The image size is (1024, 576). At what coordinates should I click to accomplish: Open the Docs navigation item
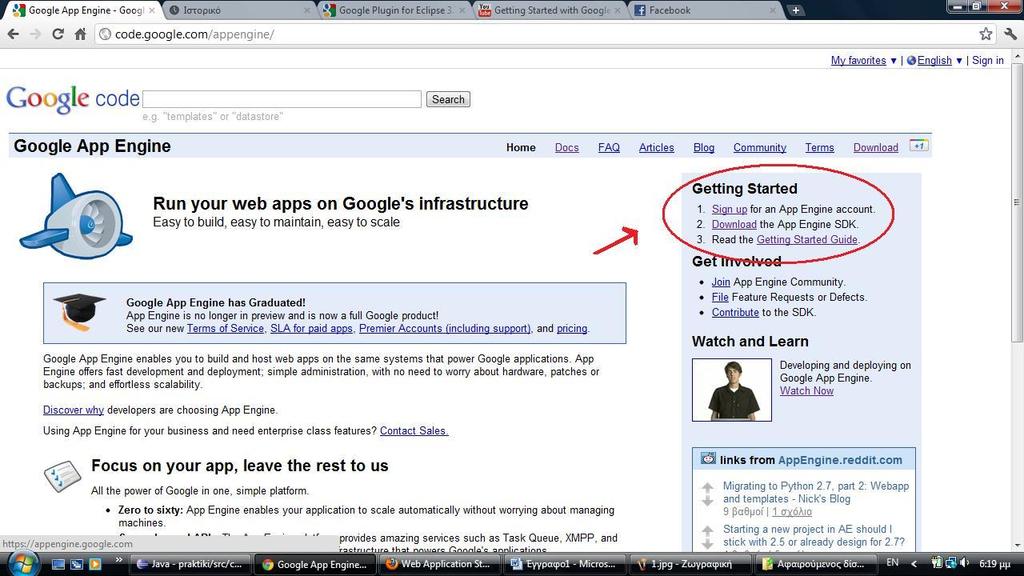(x=567, y=148)
